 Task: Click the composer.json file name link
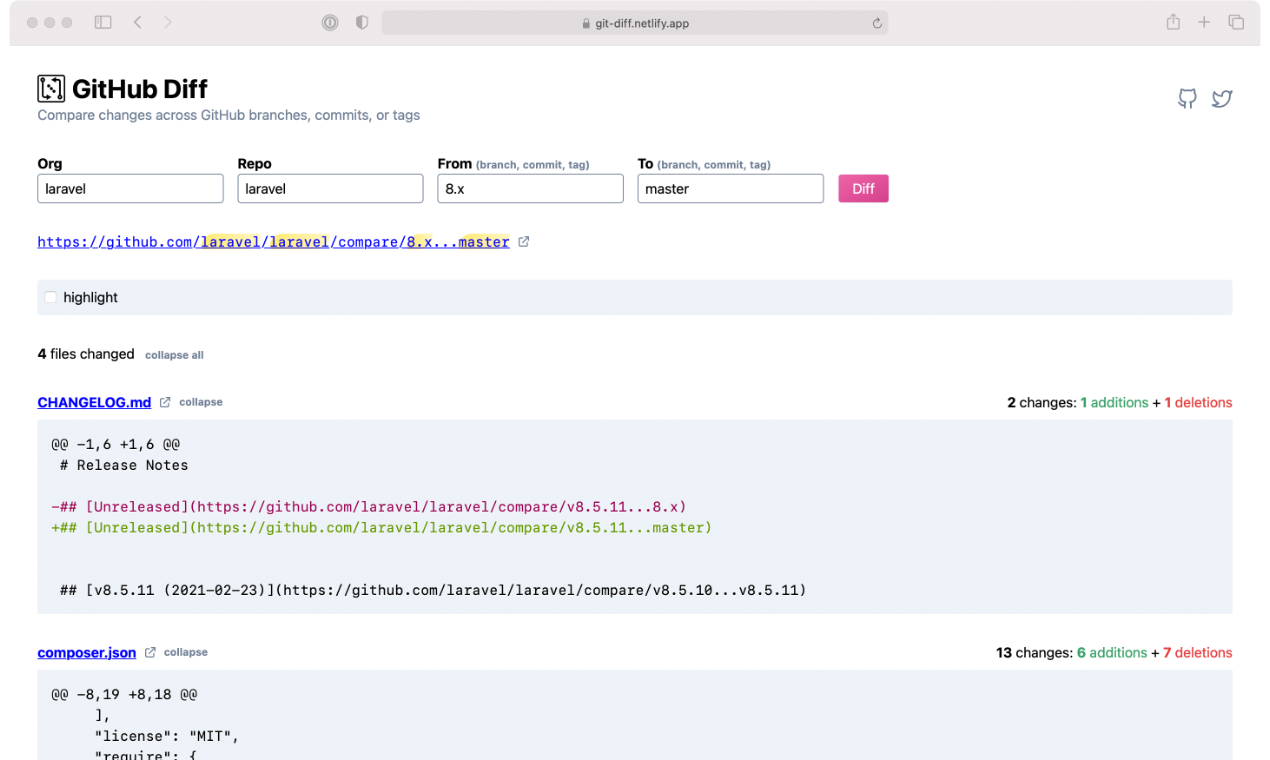[x=86, y=652]
